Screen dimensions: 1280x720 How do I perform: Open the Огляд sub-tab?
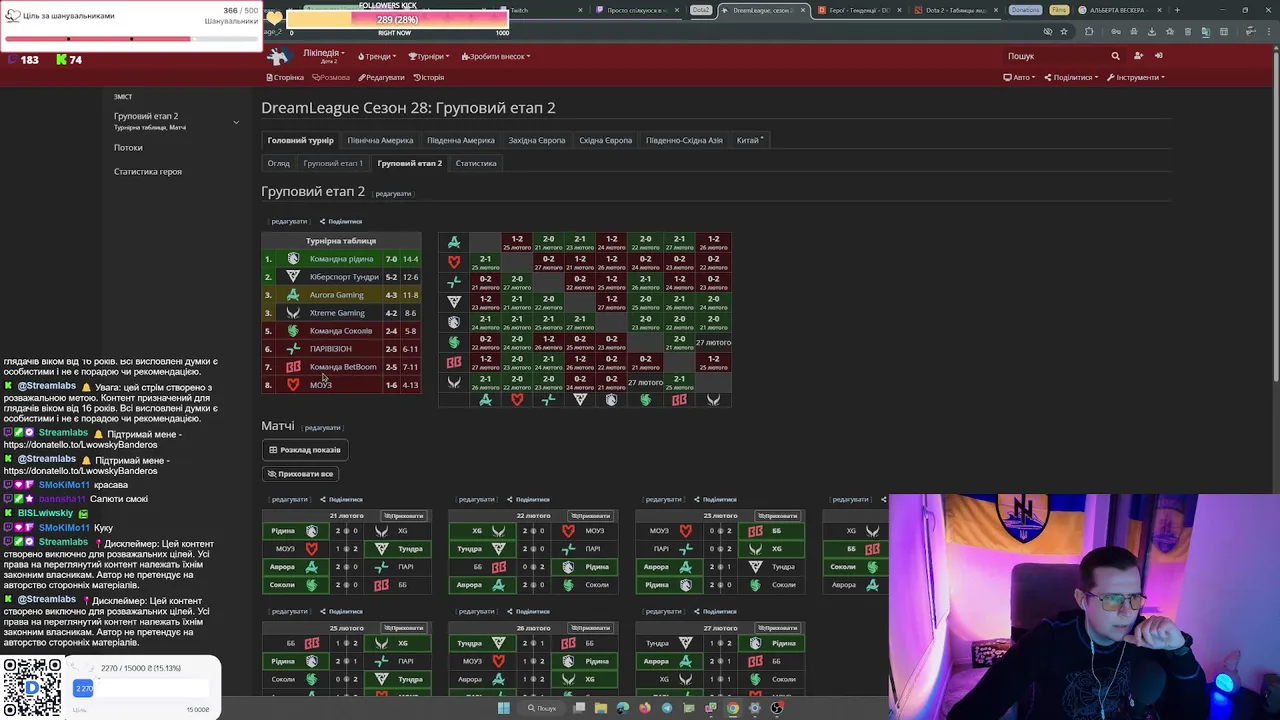click(x=278, y=163)
